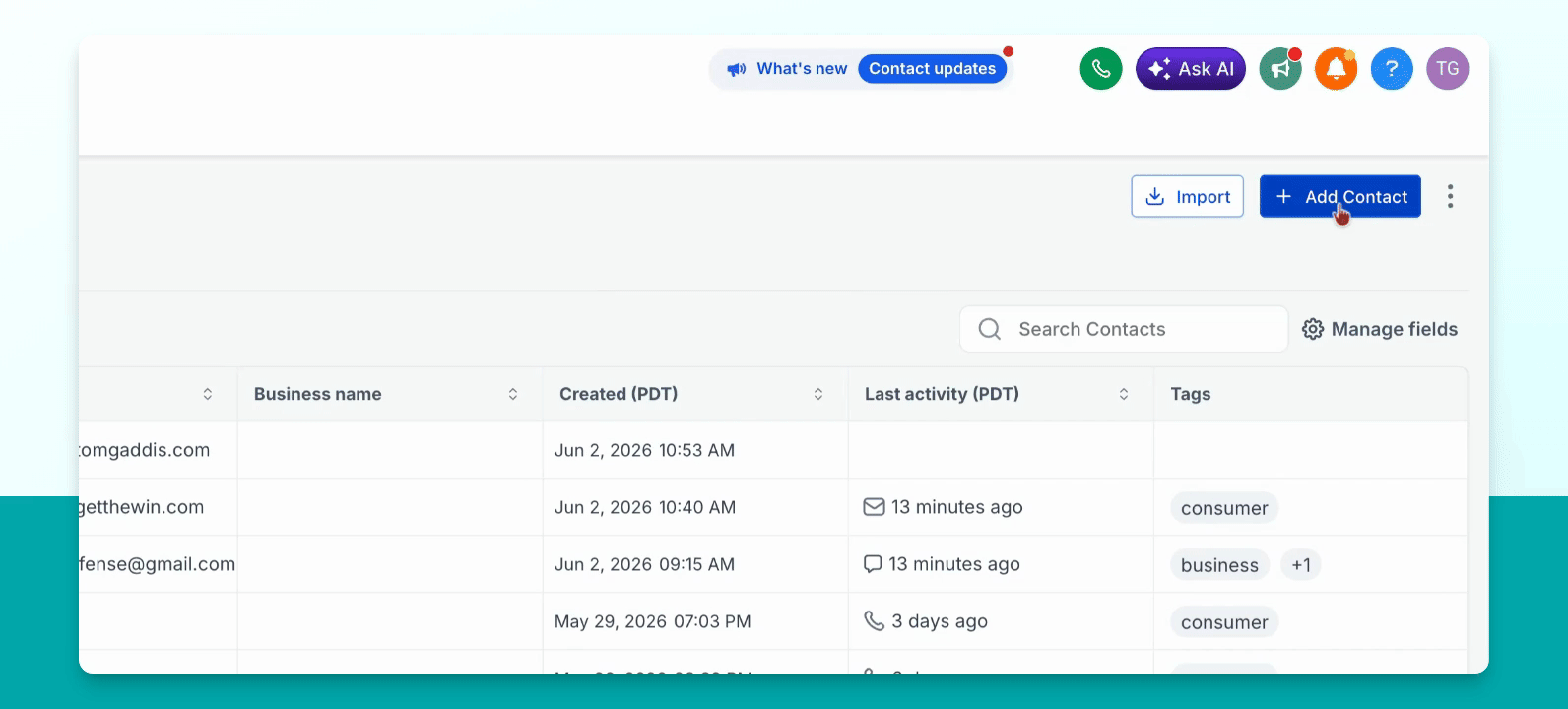This screenshot has width=1568, height=709.
Task: Click the phone icon beside 3 days ago
Action: (874, 620)
